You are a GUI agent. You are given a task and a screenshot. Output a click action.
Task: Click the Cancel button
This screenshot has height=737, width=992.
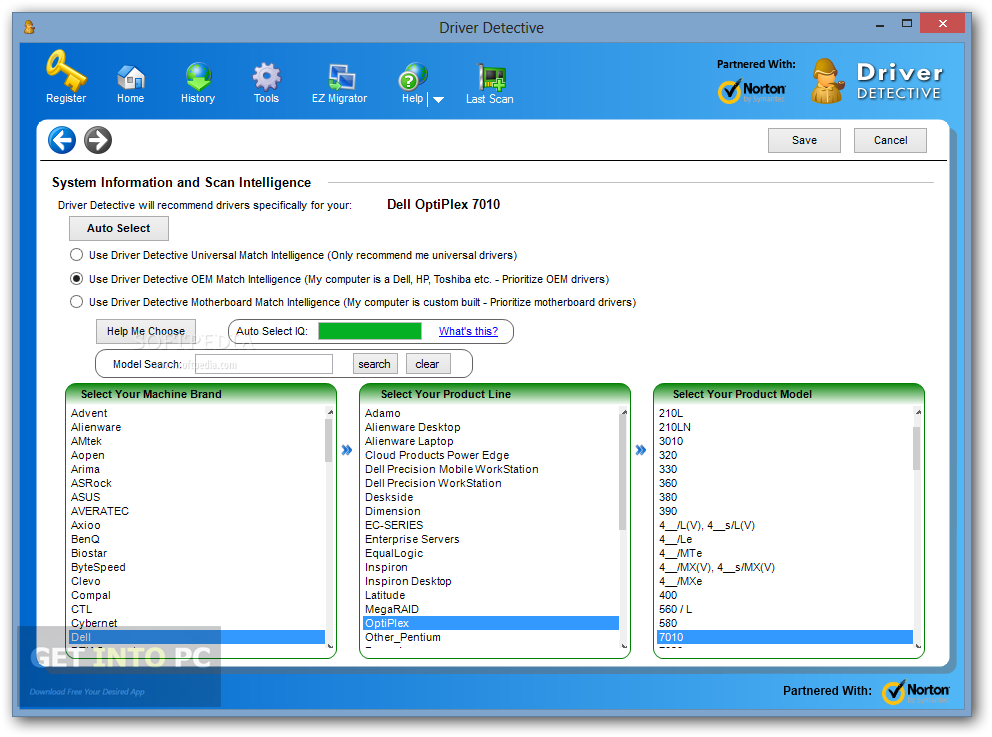click(890, 140)
